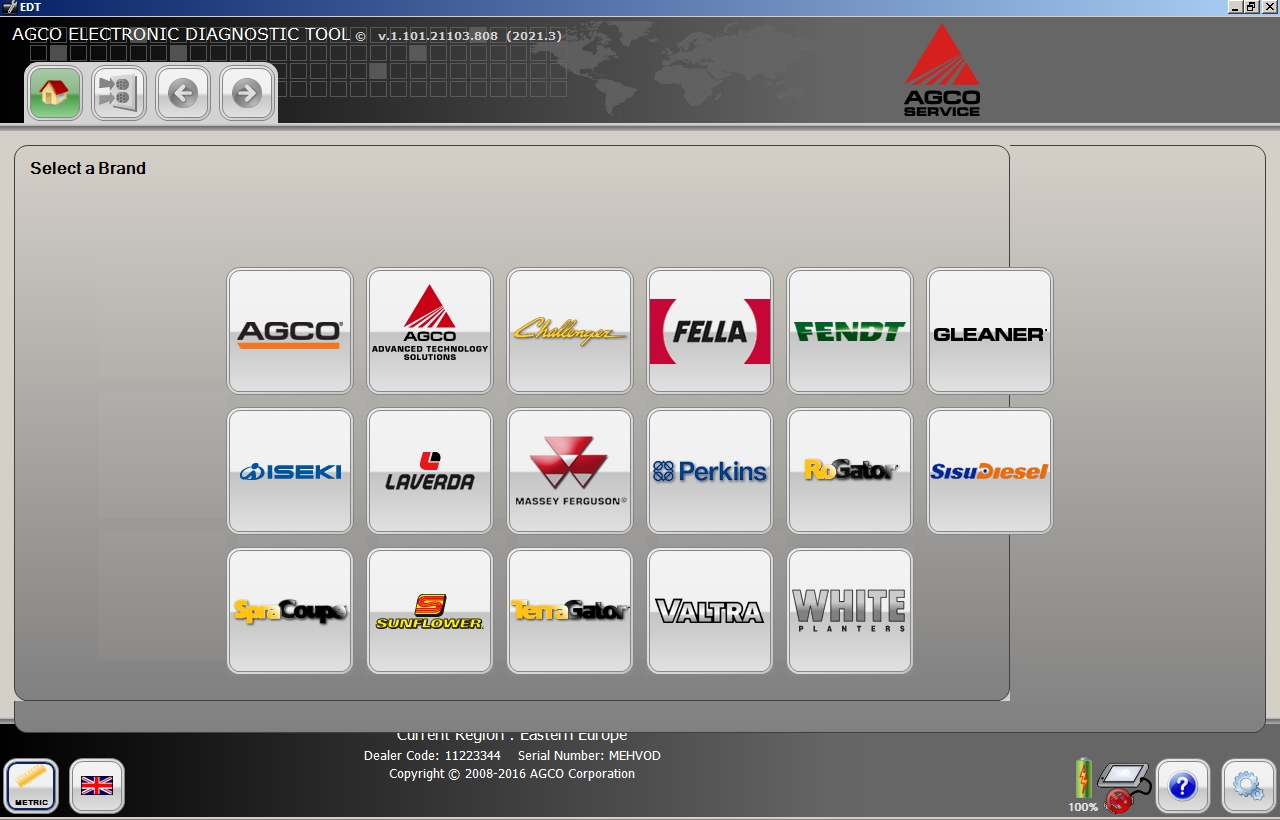Change language via the UK flag button
Screen dimensions: 1280x820
[97, 786]
